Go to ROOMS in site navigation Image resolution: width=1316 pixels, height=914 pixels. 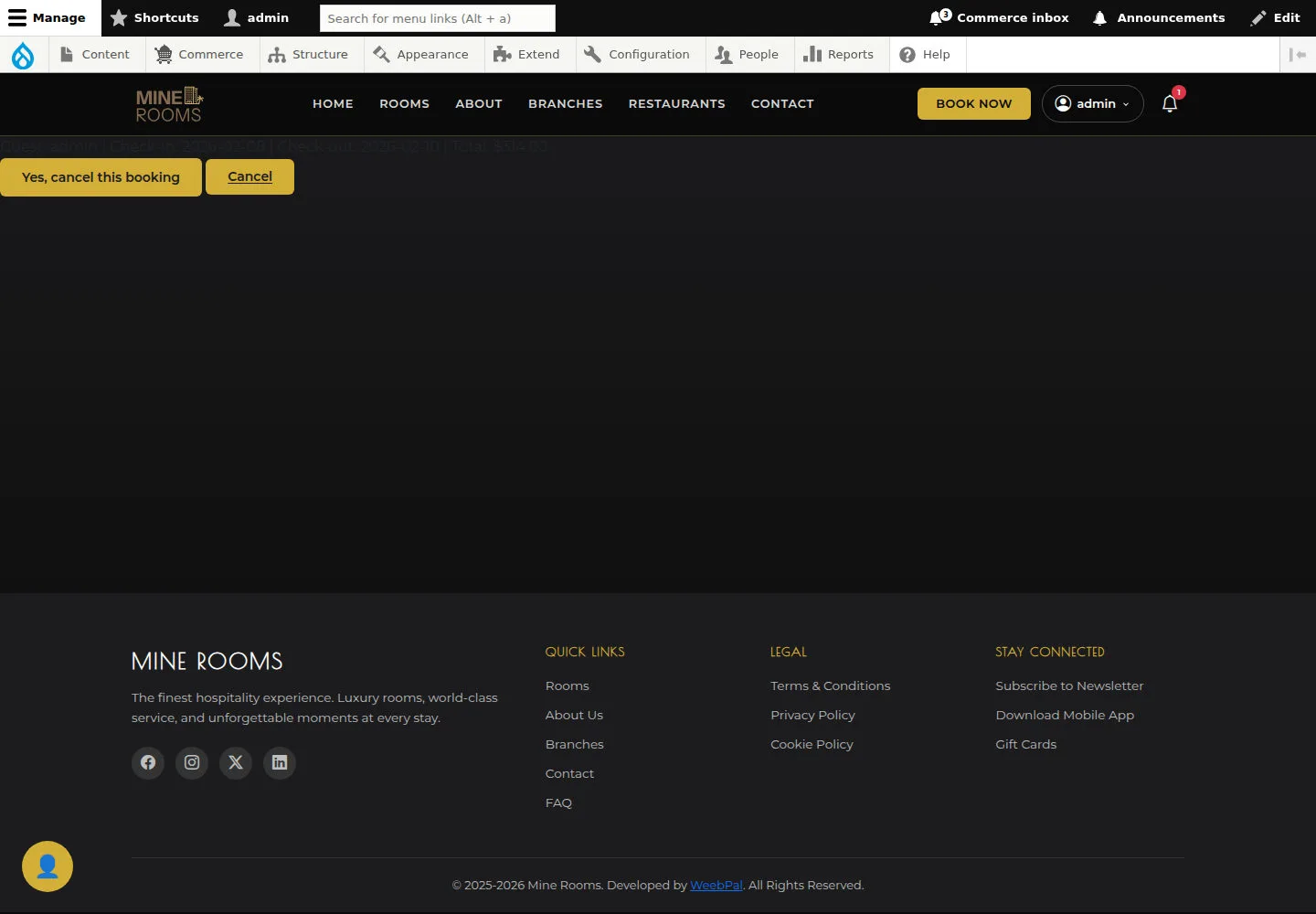[x=404, y=103]
